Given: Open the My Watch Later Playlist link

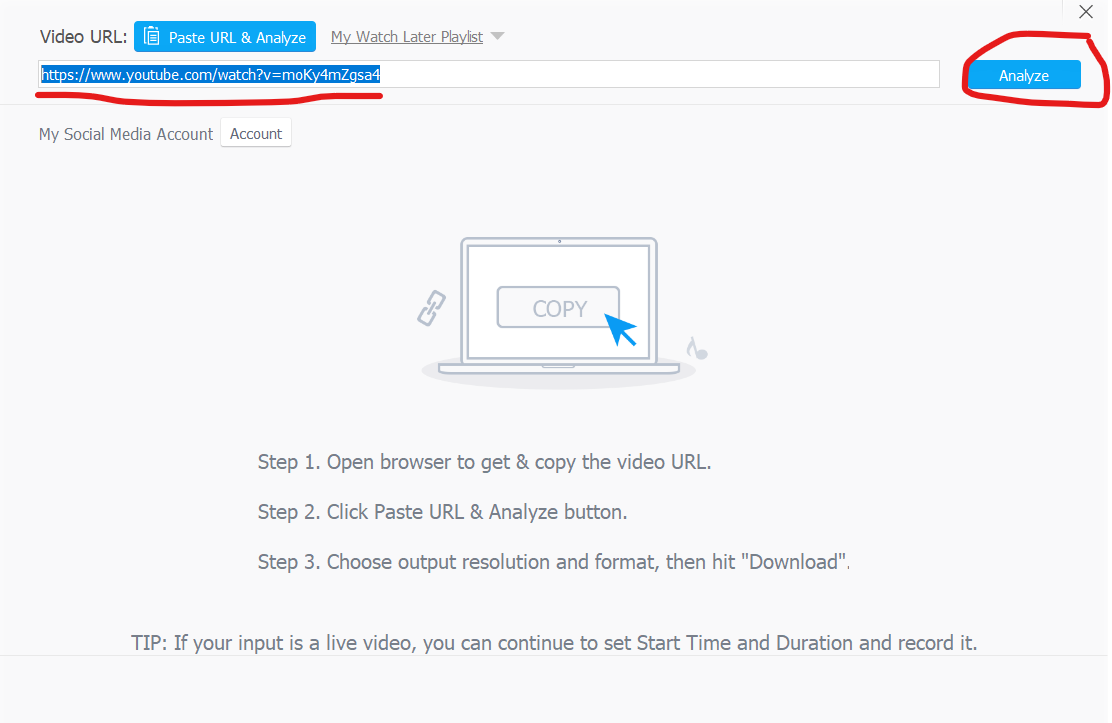Looking at the screenshot, I should (406, 37).
